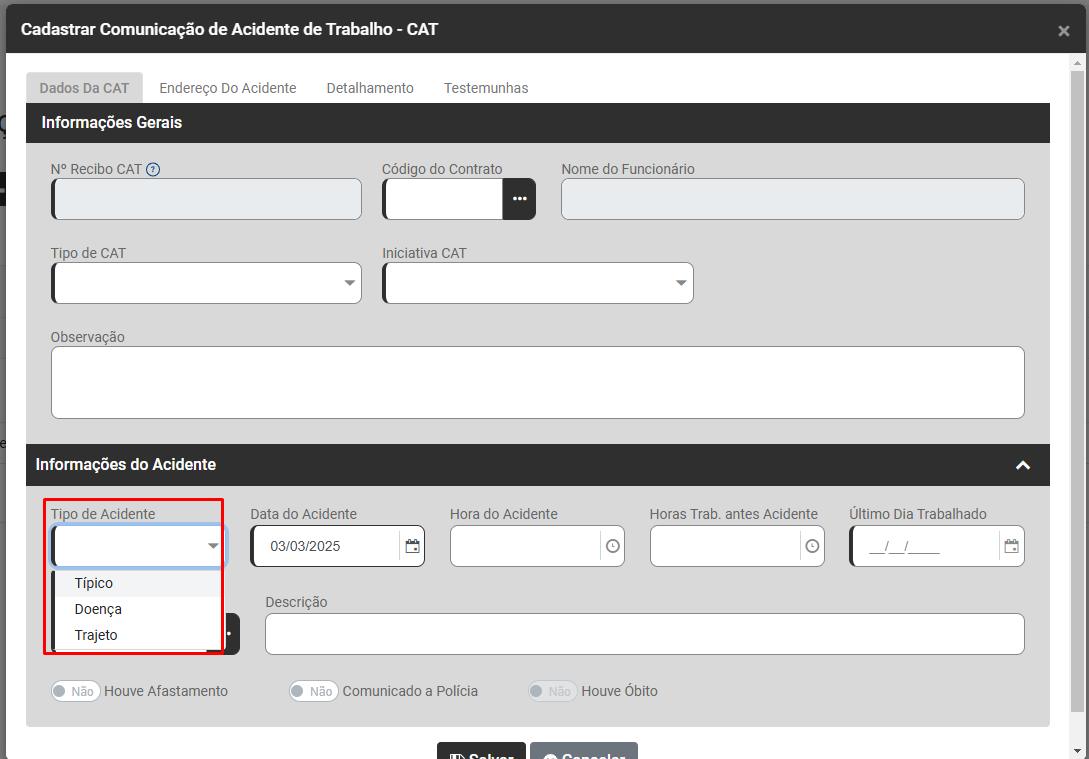
Task: Select the Típico accident type option
Action: 138,584
